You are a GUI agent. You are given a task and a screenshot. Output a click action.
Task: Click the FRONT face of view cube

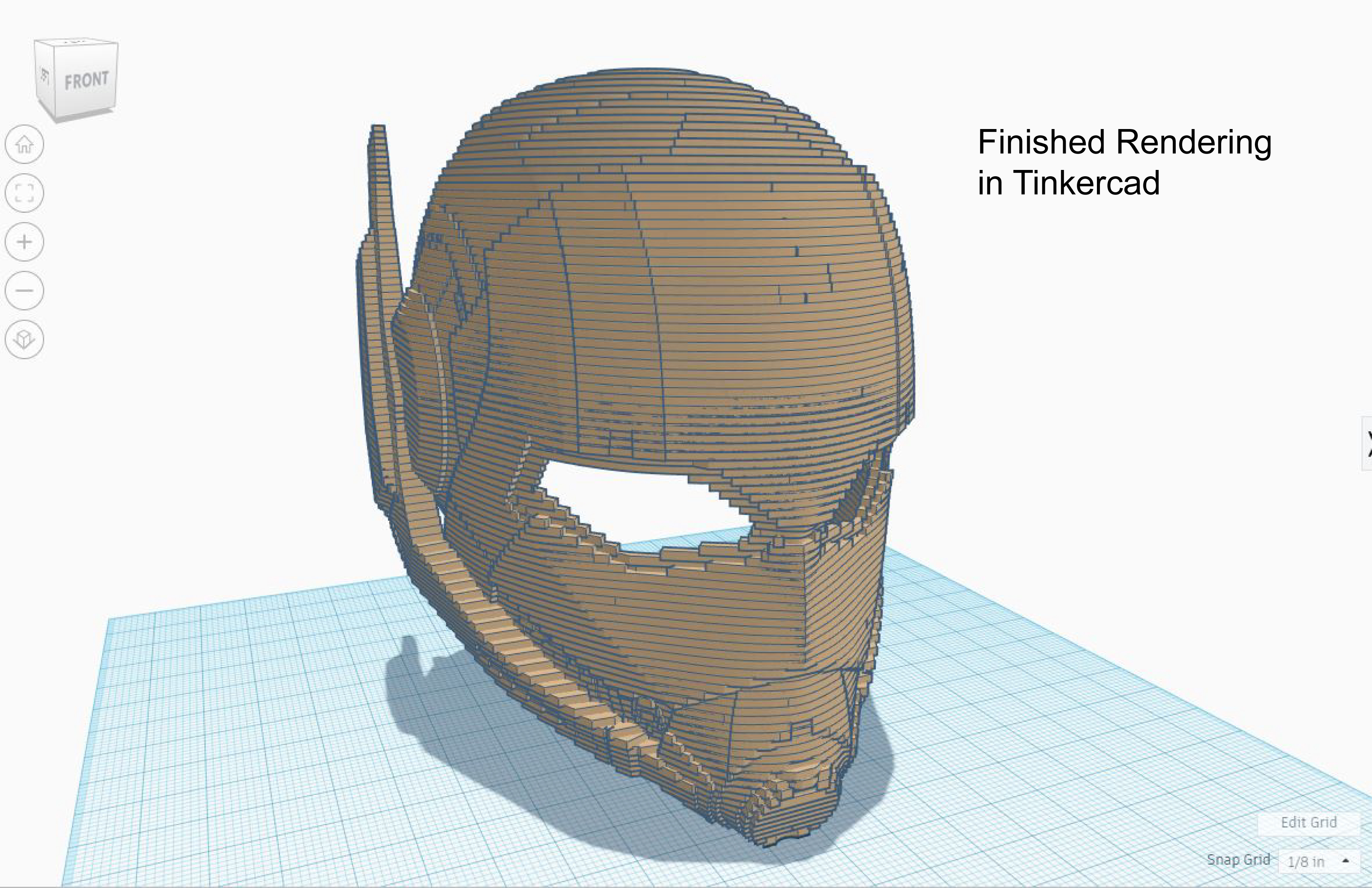pos(86,81)
